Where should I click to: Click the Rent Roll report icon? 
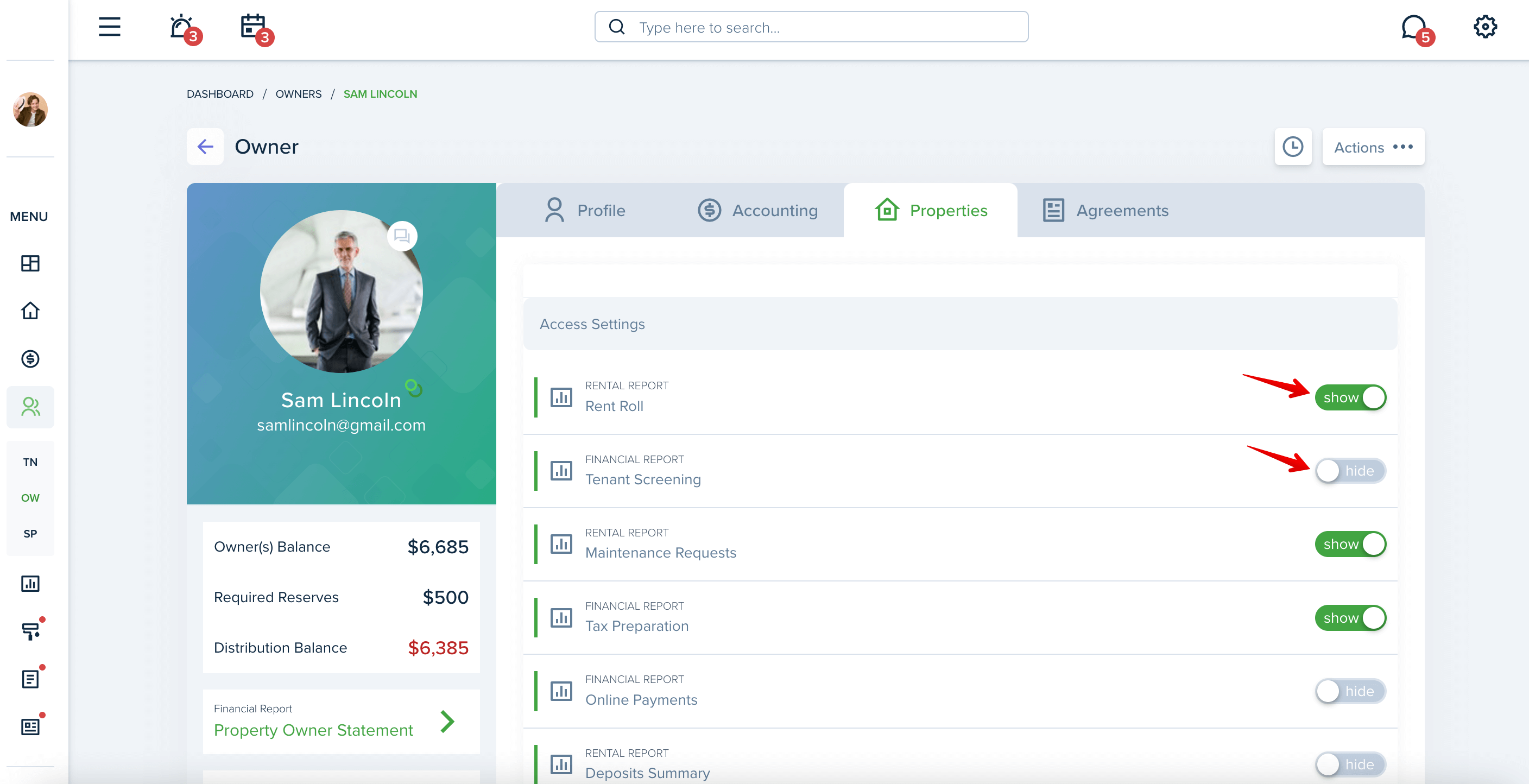(x=561, y=397)
